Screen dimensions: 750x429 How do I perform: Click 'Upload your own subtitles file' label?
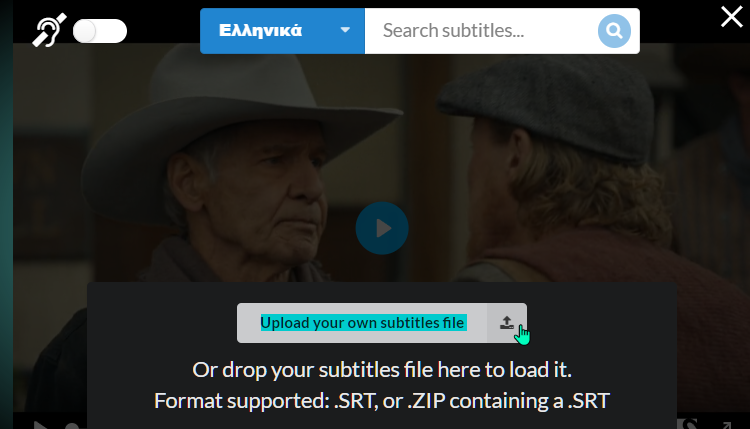(x=362, y=323)
